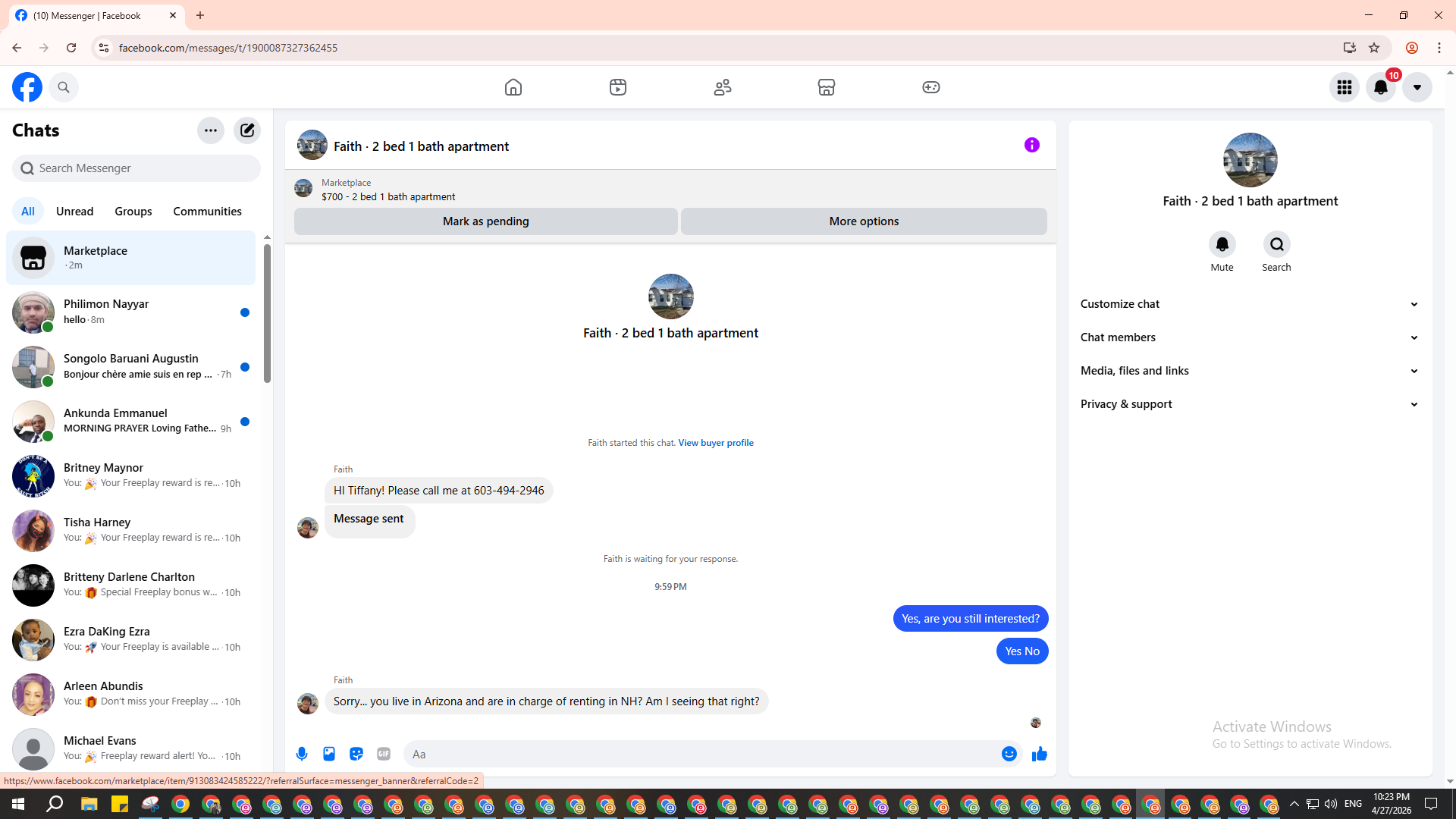Screen dimensions: 1456x819
Task: Click the More options button
Action: [864, 221]
